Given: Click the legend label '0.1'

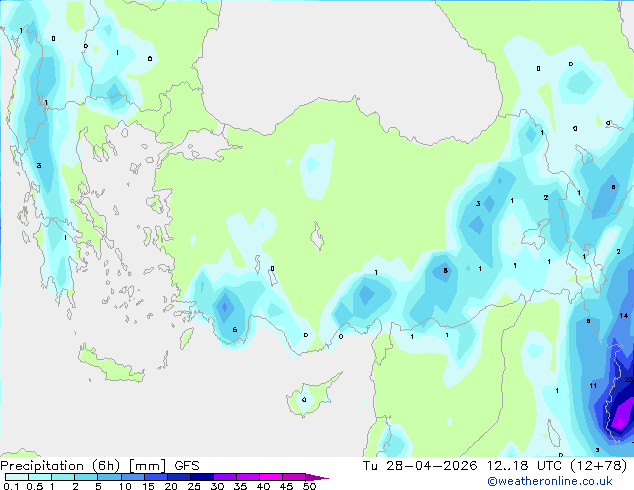Looking at the screenshot, I should pyautogui.click(x=11, y=486).
